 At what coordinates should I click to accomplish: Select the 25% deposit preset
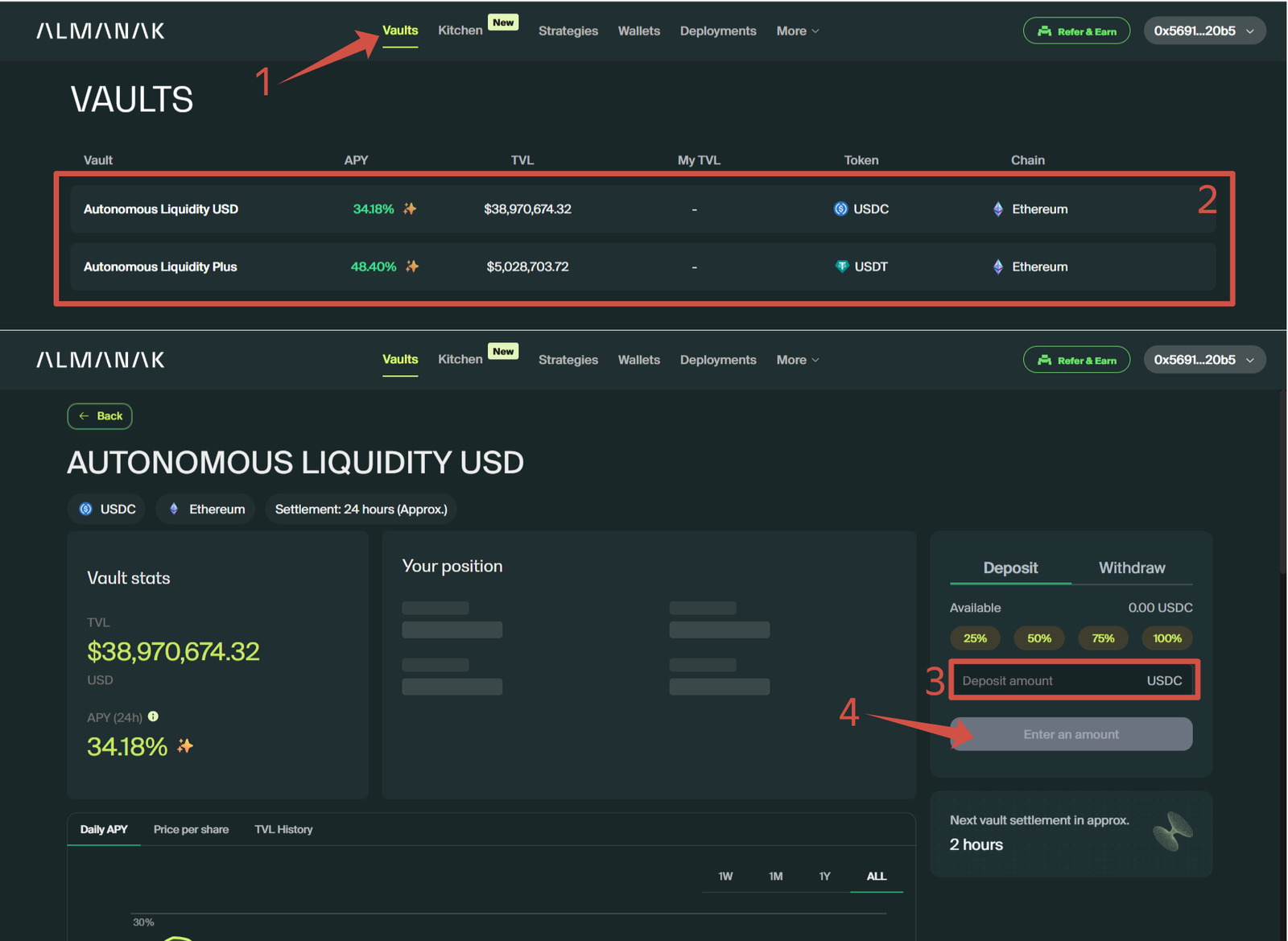[975, 638]
